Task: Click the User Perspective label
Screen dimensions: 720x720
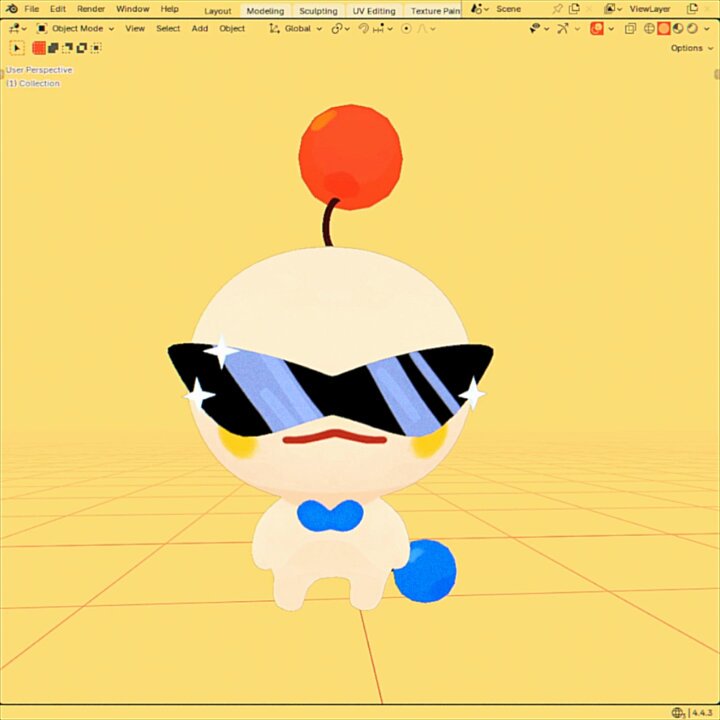Action: coord(39,70)
